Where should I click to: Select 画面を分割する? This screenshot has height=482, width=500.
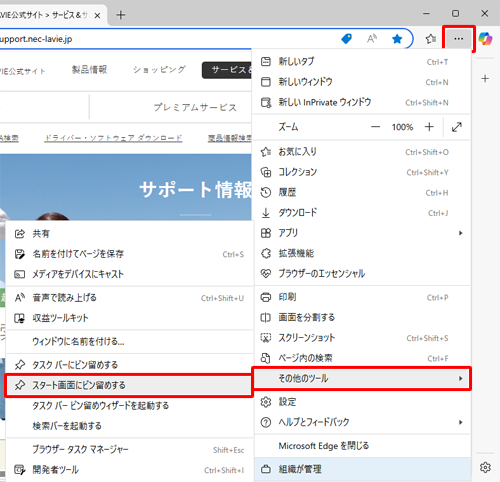[362, 318]
